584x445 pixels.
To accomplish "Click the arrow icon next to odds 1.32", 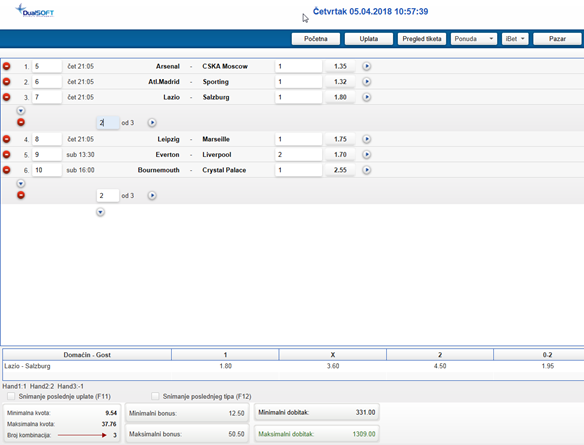I will pos(366,82).
